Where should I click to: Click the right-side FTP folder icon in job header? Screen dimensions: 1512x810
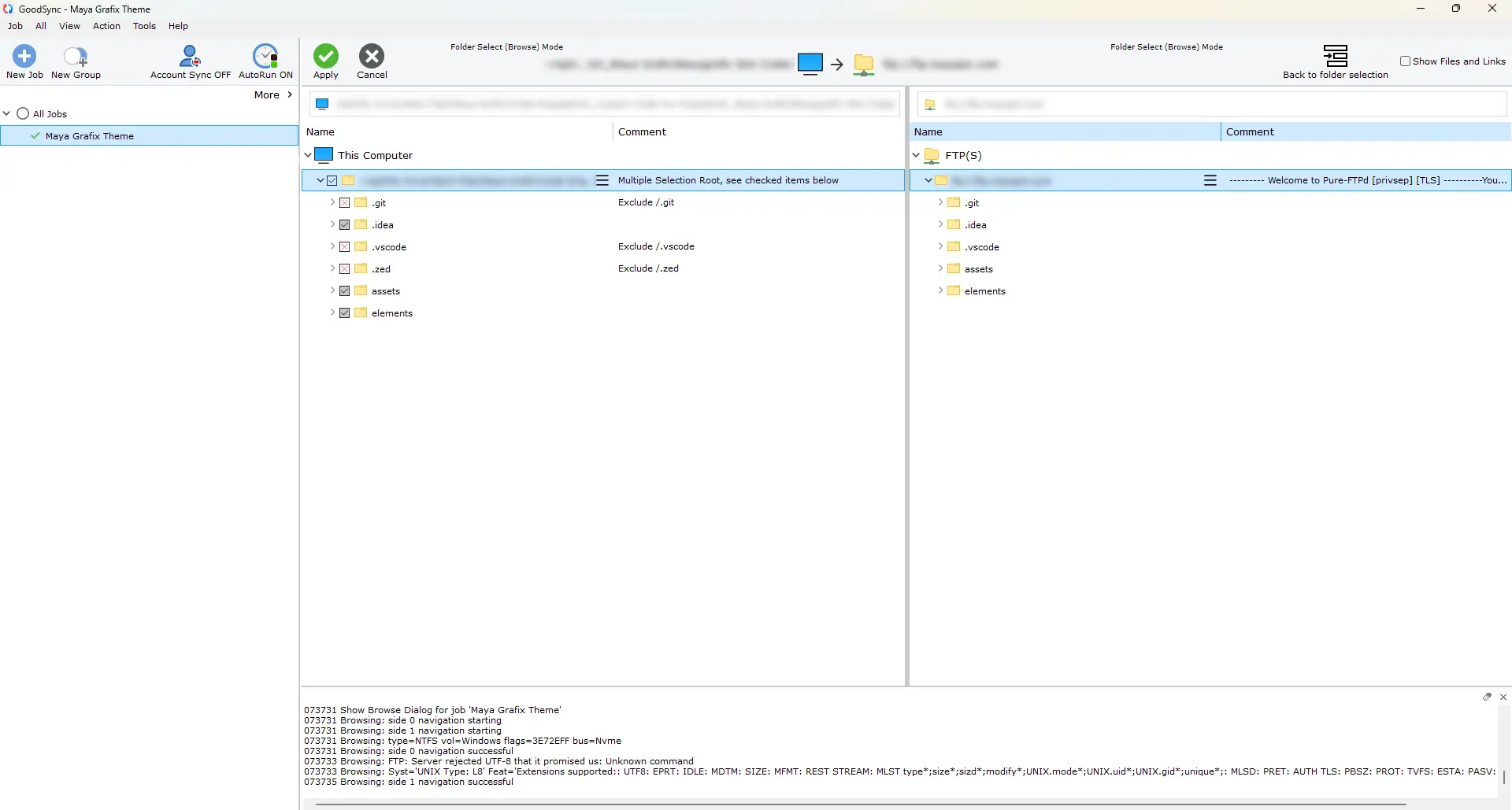tap(864, 65)
